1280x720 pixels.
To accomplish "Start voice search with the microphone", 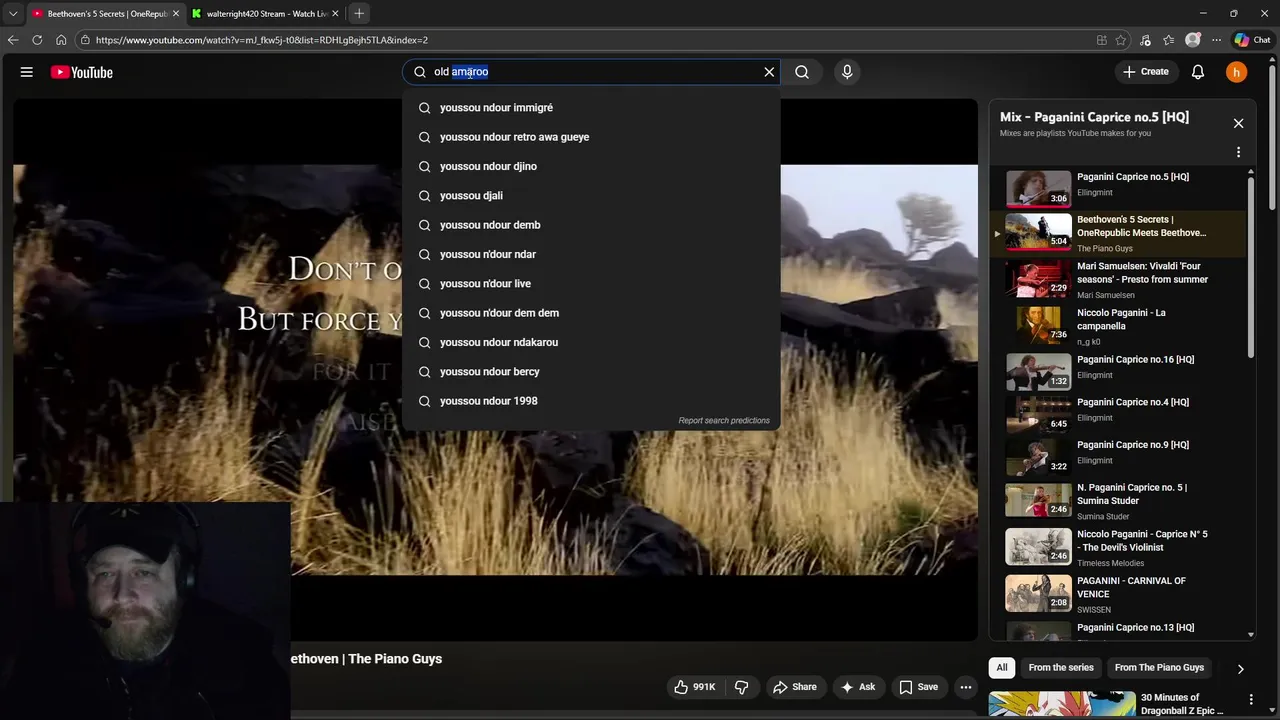I will tap(847, 72).
